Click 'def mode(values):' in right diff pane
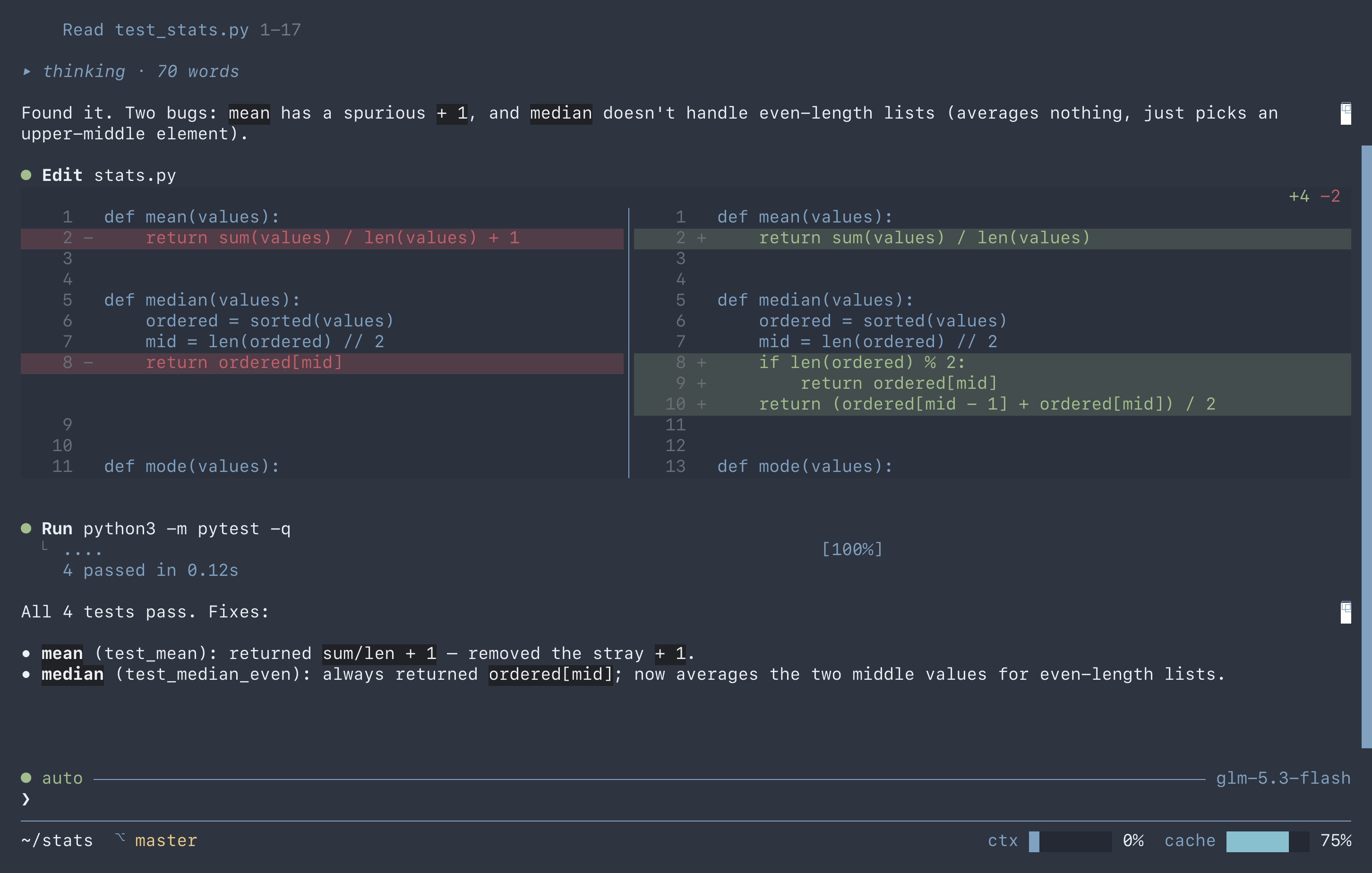The width and height of the screenshot is (1372, 873). (x=805, y=467)
